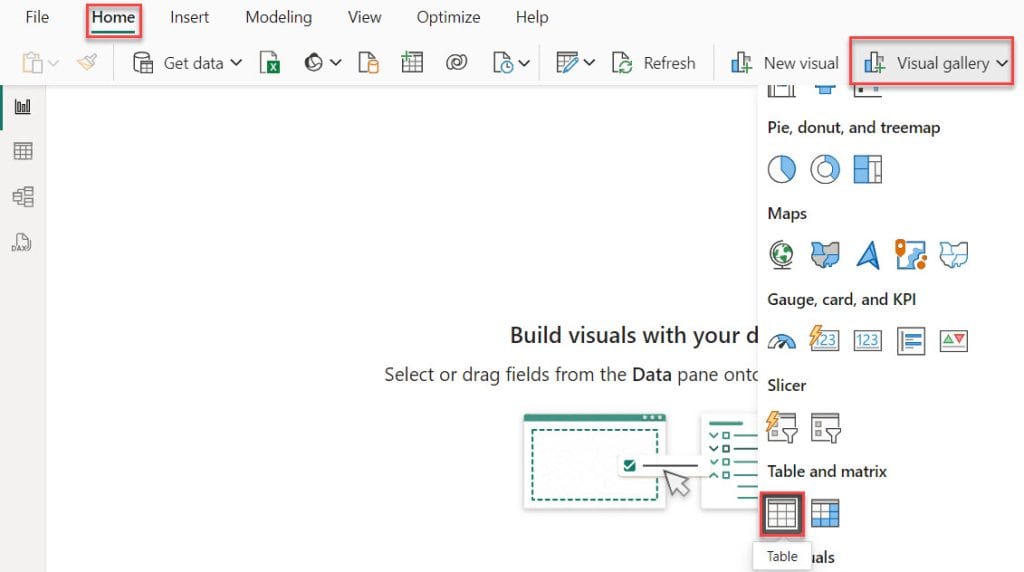
Task: Select the Format painter brush
Action: tap(87, 63)
